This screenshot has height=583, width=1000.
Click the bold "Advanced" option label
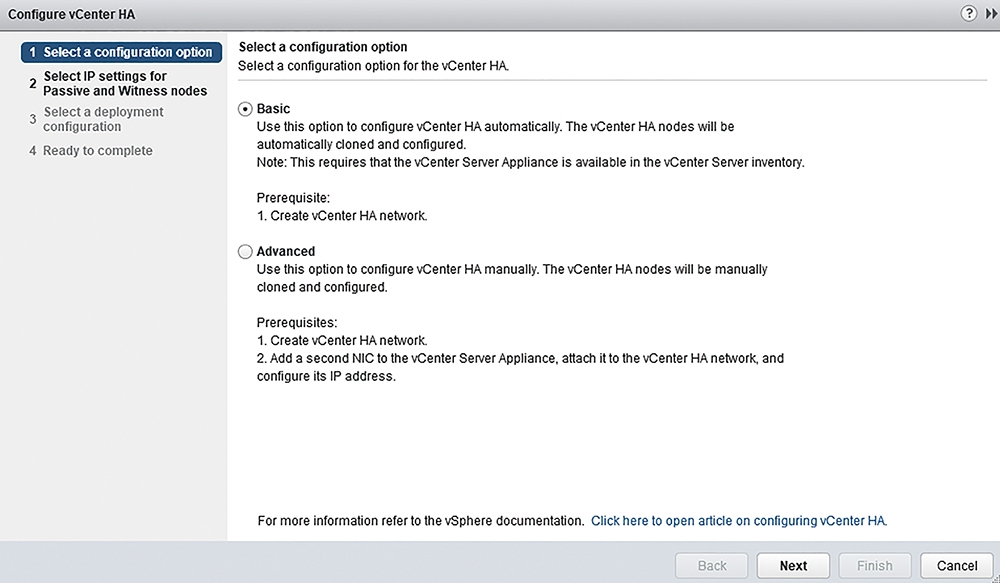(286, 251)
